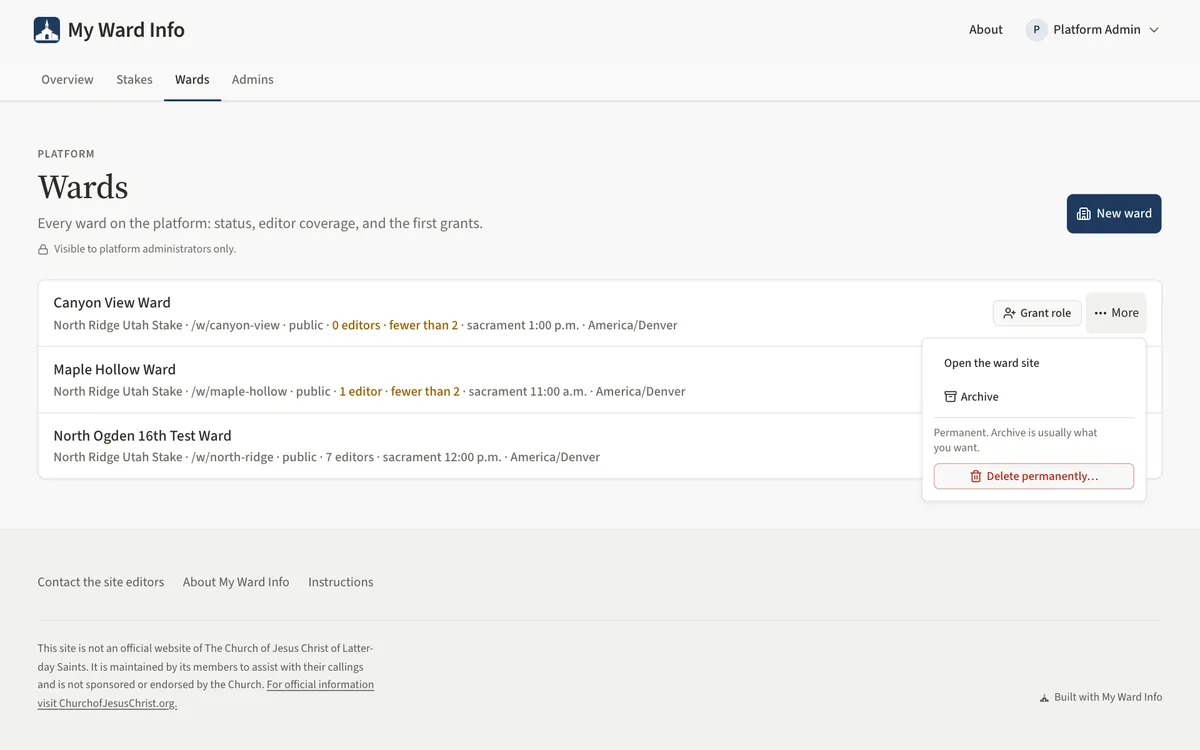
Task: Select Archive from the More menu
Action: (1034, 397)
